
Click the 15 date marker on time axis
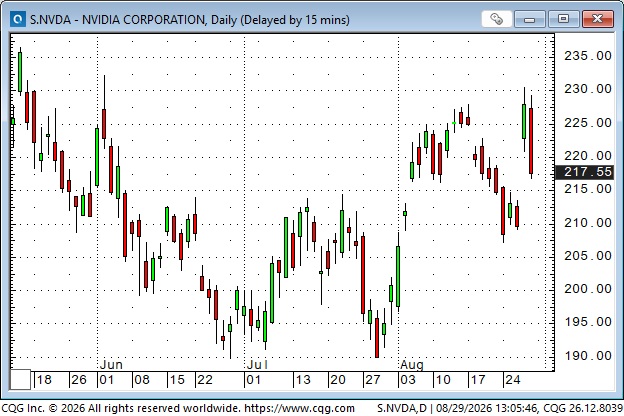tap(177, 380)
